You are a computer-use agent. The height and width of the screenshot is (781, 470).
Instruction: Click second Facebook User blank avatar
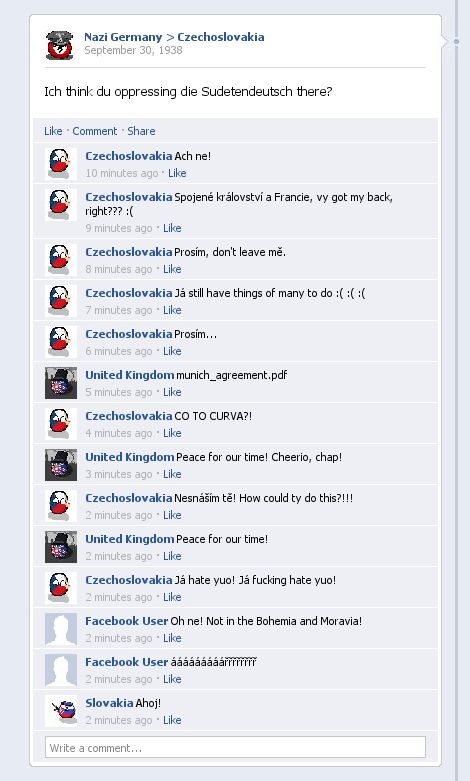[x=61, y=670]
